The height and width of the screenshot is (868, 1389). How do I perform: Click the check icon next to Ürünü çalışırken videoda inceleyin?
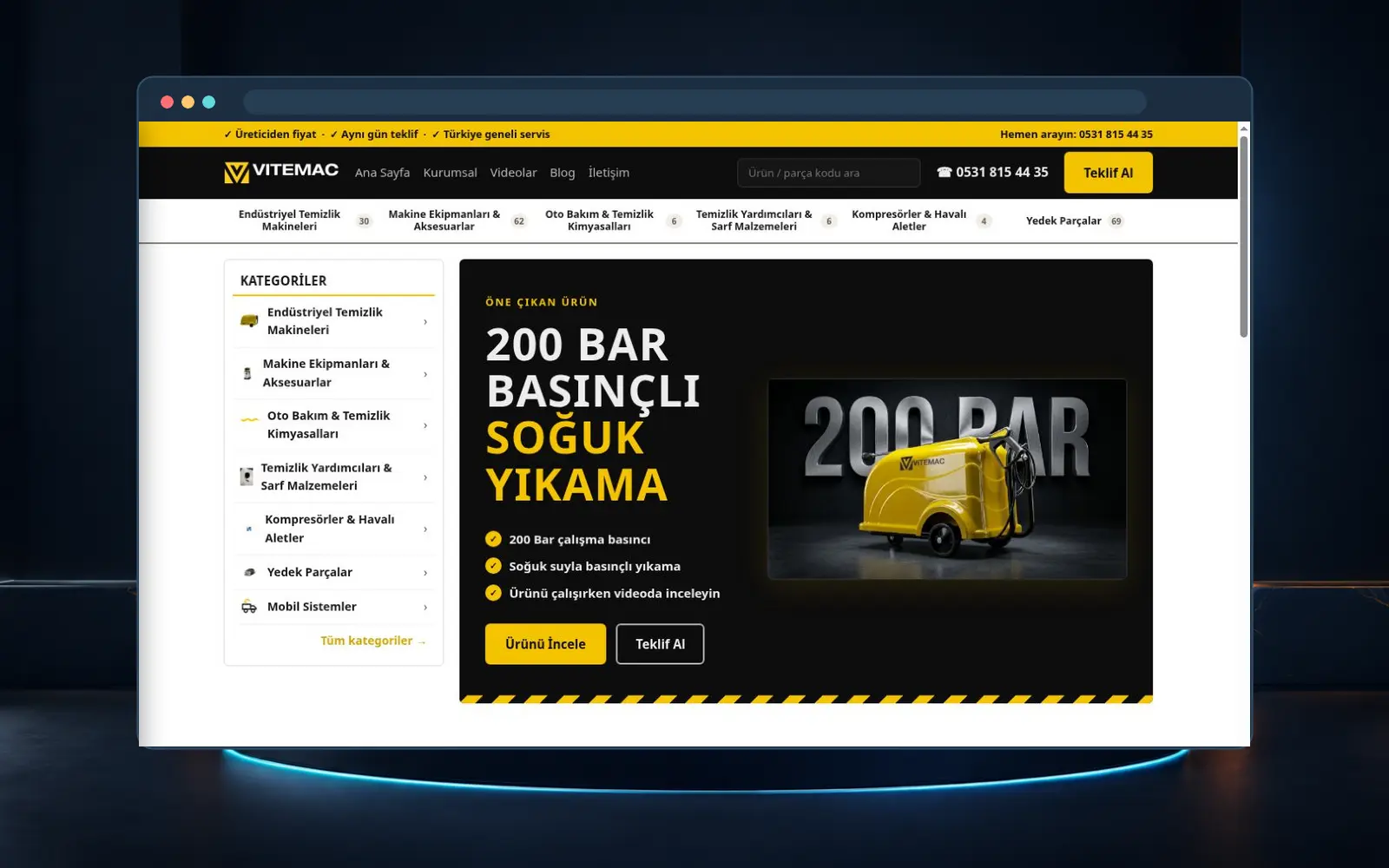(493, 593)
